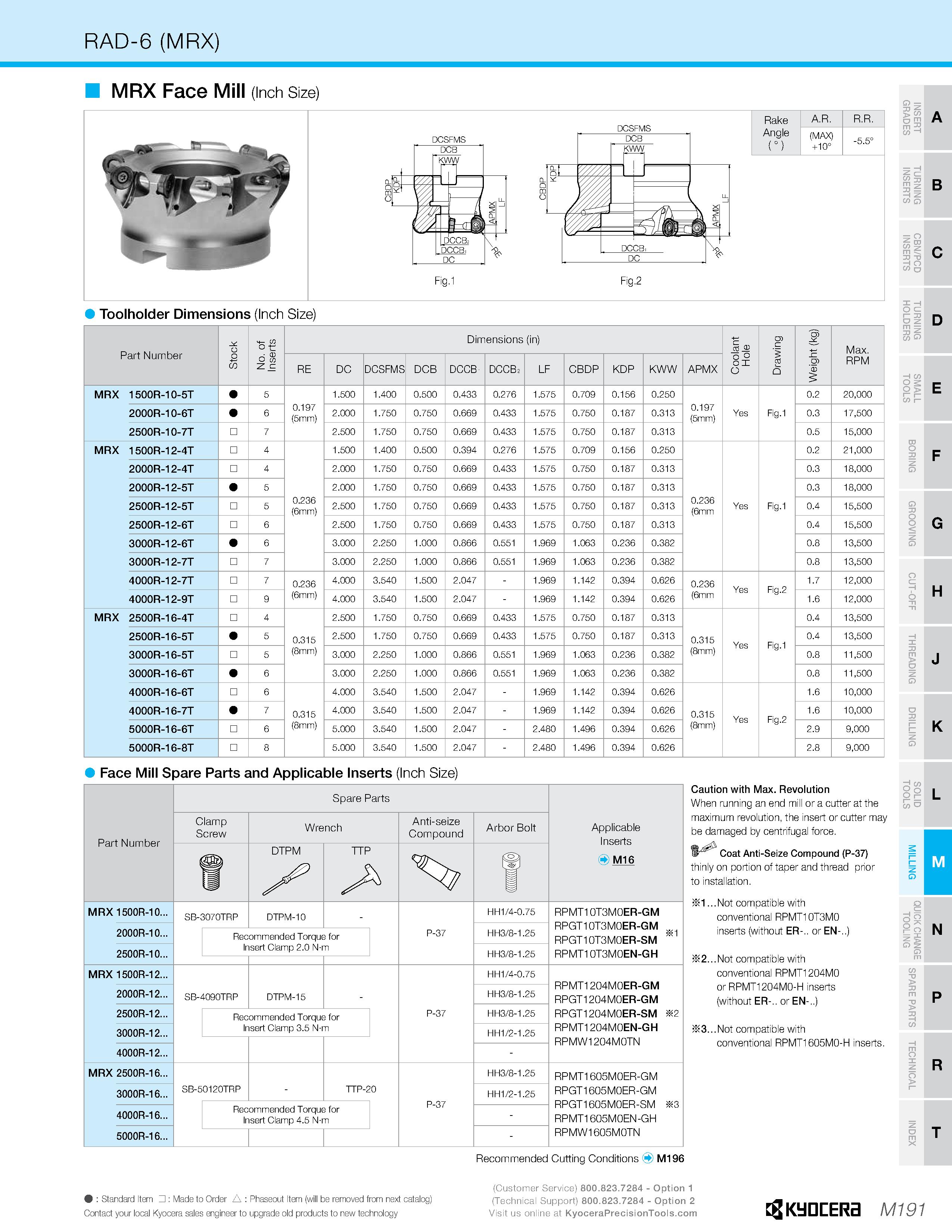The height and width of the screenshot is (1232, 952).
Task: Go to section F Boring tab
Action: coord(925,456)
